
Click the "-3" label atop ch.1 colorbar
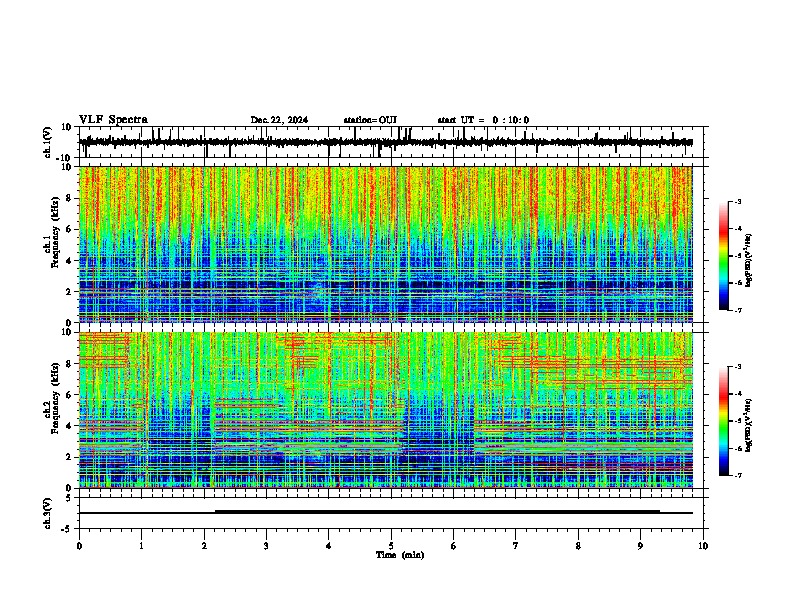pyautogui.click(x=738, y=202)
